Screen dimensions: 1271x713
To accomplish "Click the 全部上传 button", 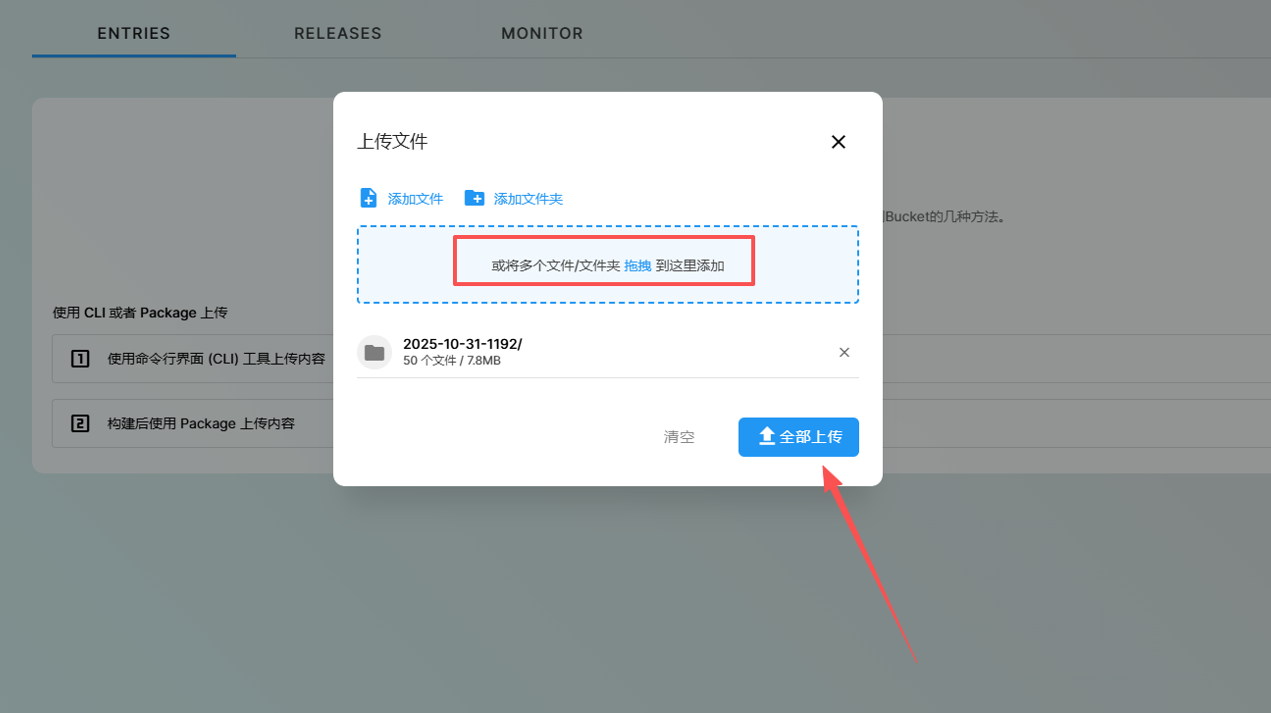I will click(798, 437).
